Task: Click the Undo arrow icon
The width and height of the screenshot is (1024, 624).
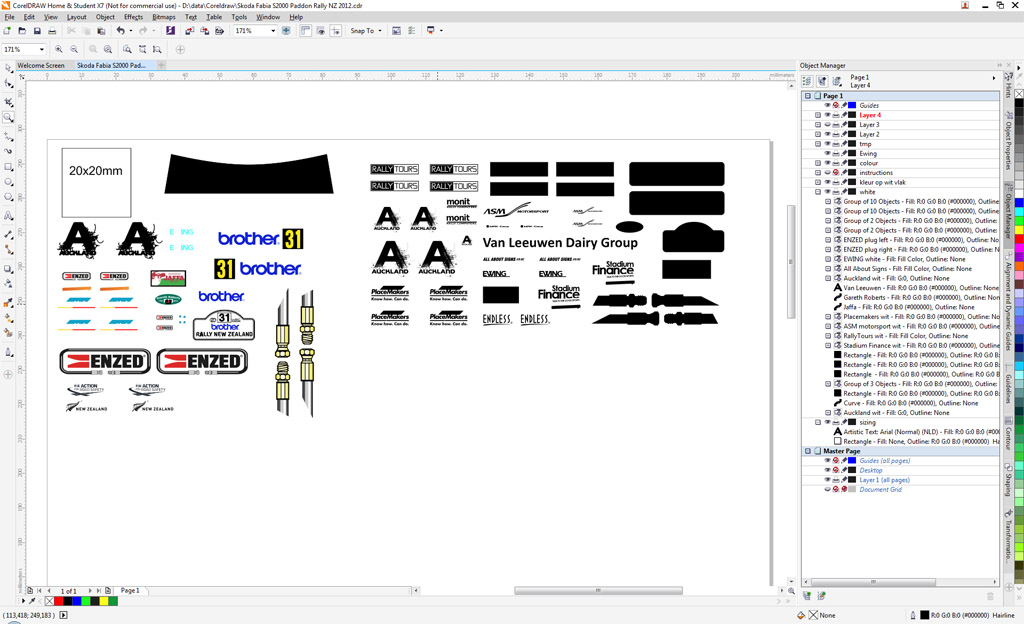Action: point(120,31)
